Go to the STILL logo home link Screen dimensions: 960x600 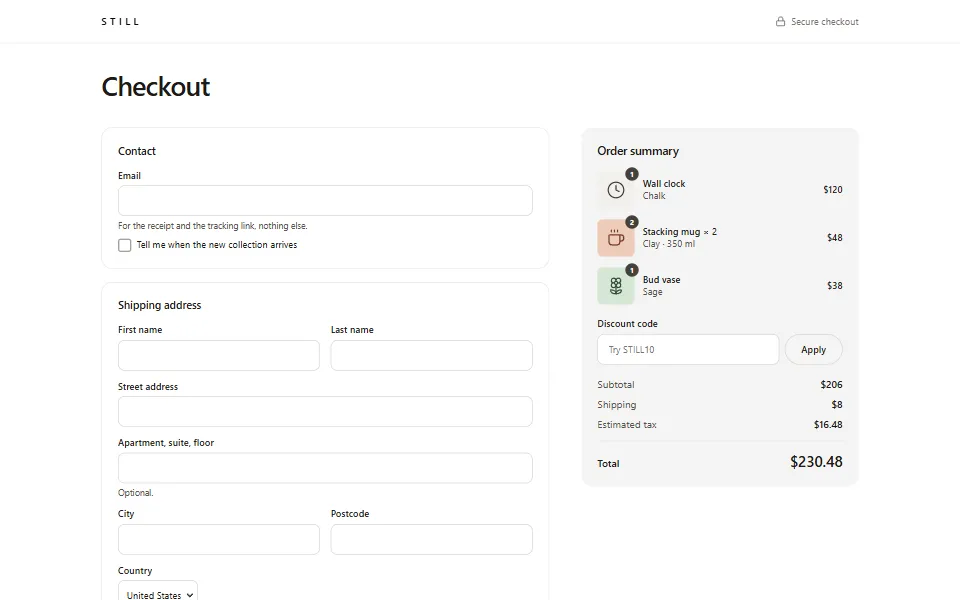pos(120,21)
